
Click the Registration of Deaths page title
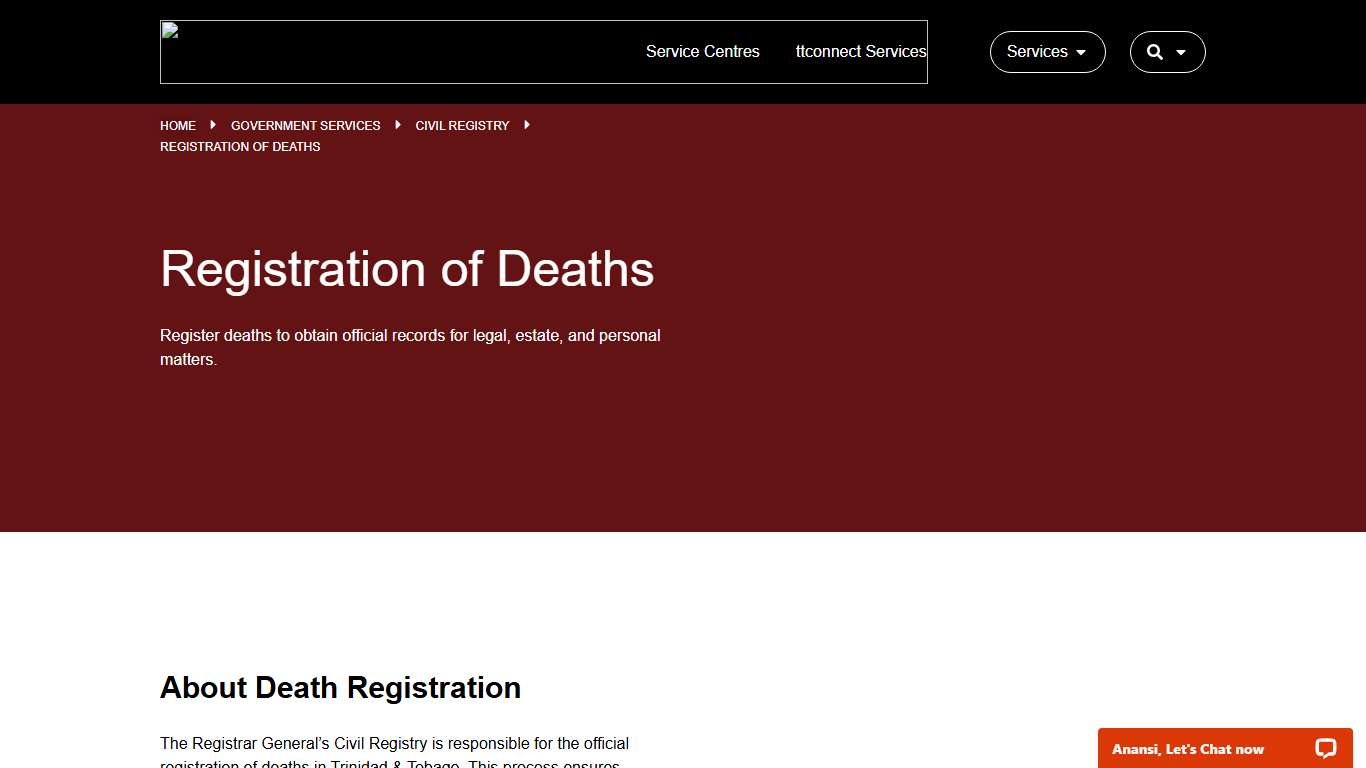(x=407, y=269)
